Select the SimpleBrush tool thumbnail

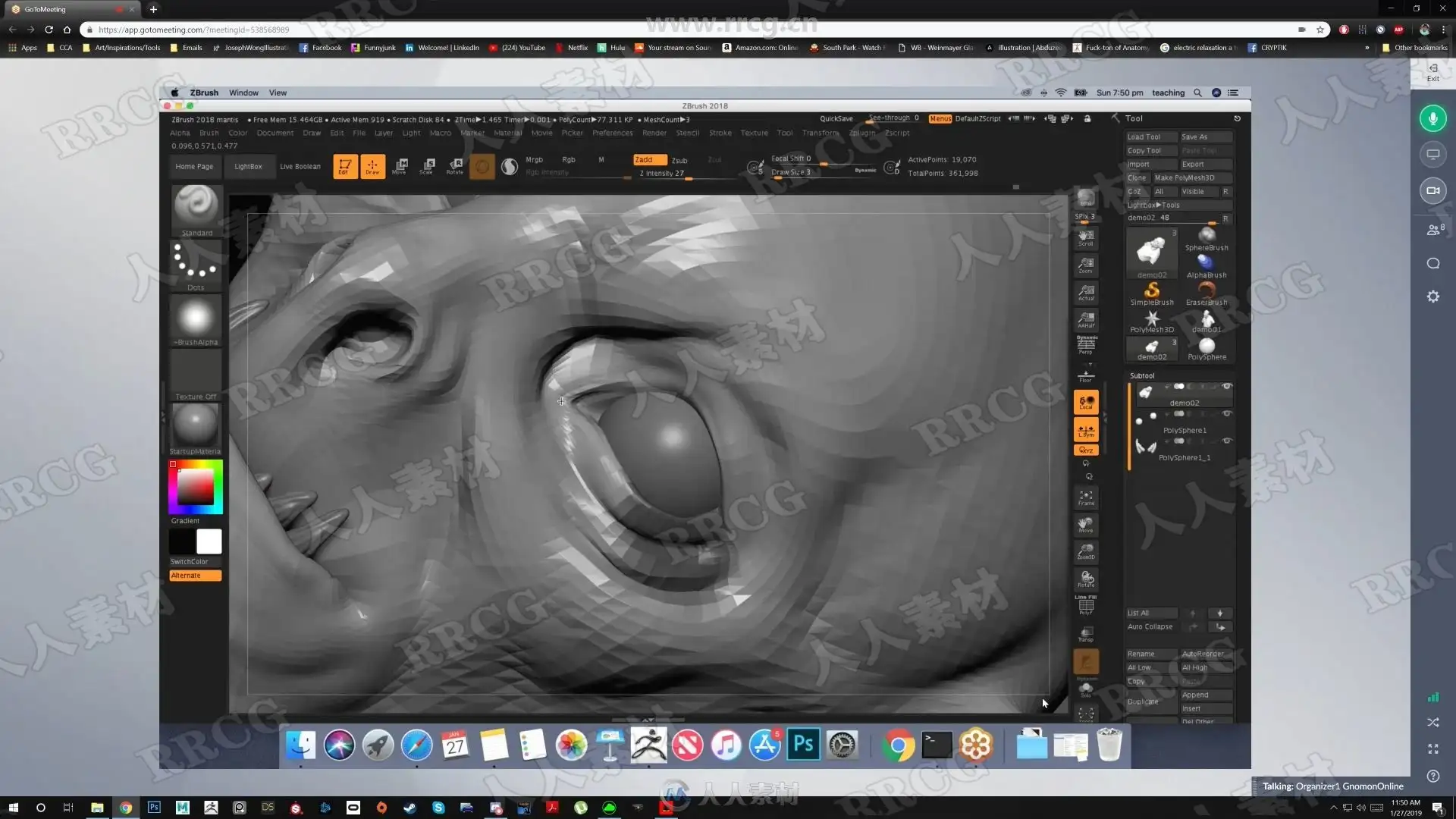coord(1151,293)
